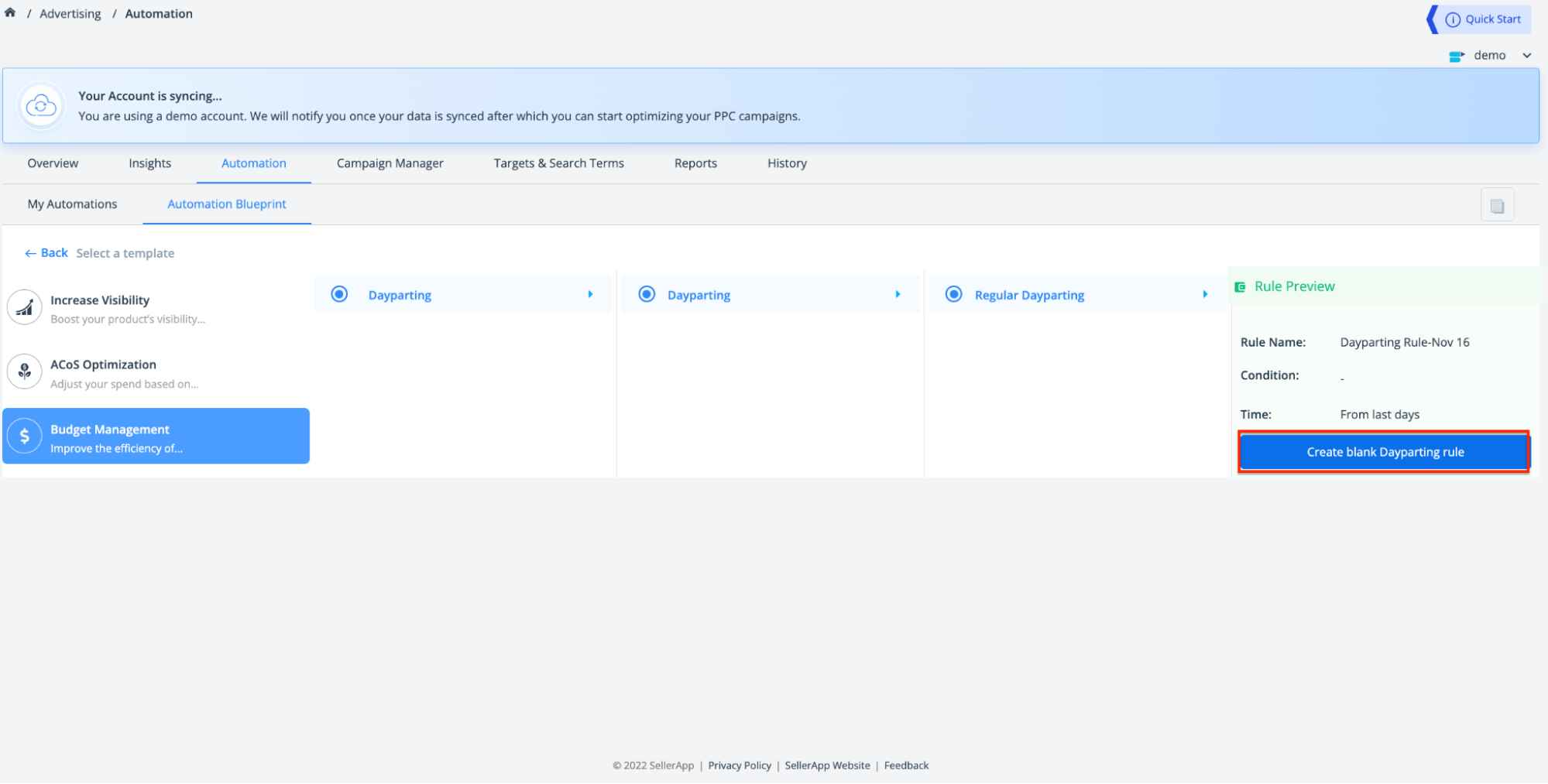Screen dimensions: 1548x784
Task: Open the Quick Start info icon
Action: pyautogui.click(x=1453, y=19)
